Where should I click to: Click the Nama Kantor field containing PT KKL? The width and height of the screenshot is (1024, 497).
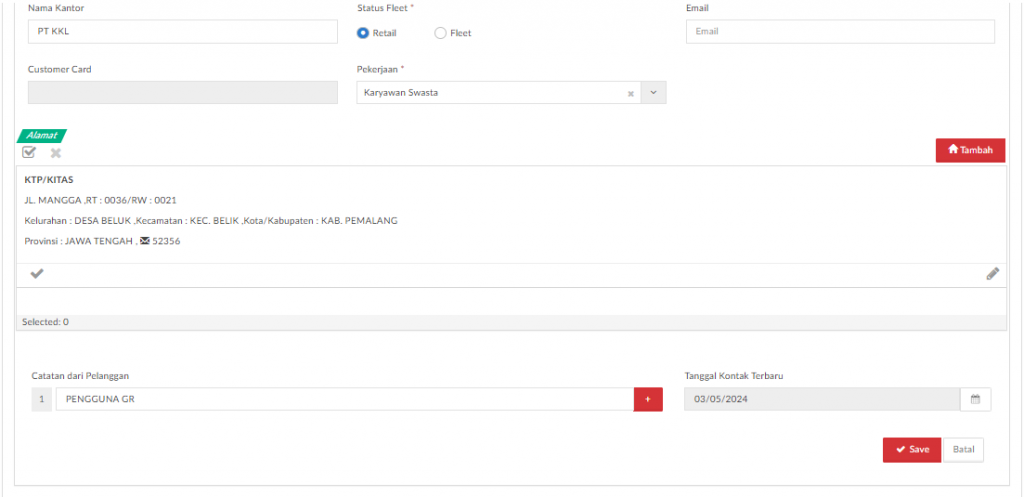point(183,31)
